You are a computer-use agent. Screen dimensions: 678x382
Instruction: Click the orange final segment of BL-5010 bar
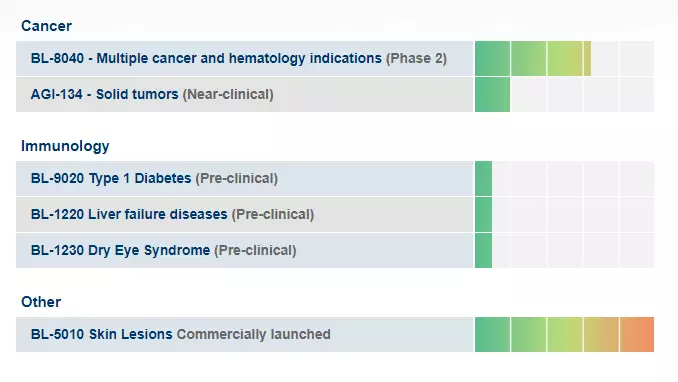click(x=637, y=334)
